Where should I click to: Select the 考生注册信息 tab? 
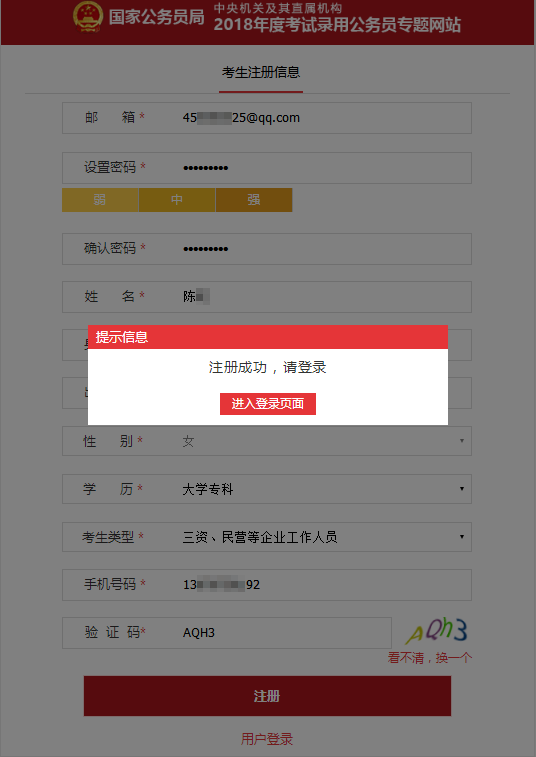pos(261,73)
